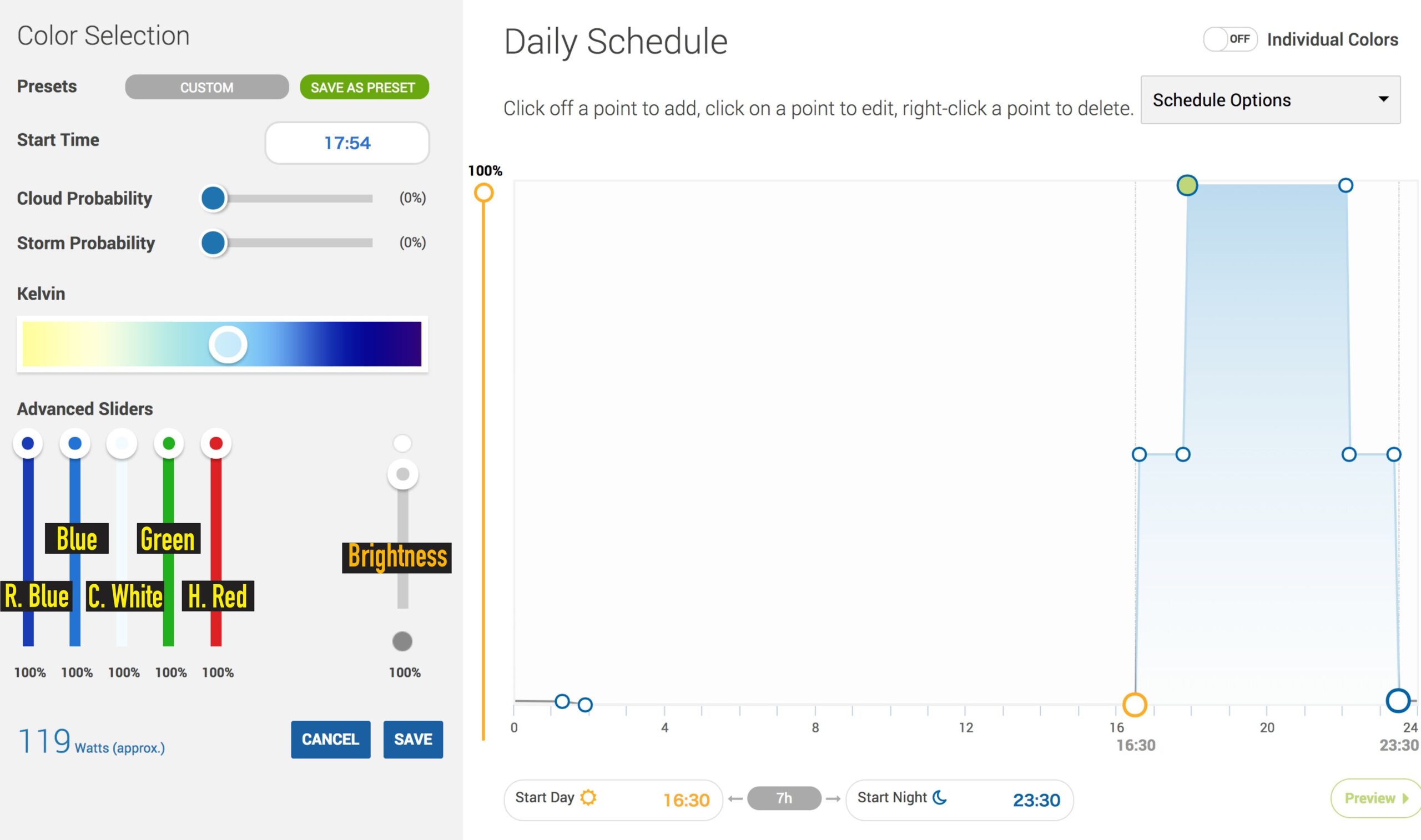
Task: Click the Kelvin color slider handle
Action: tap(228, 344)
